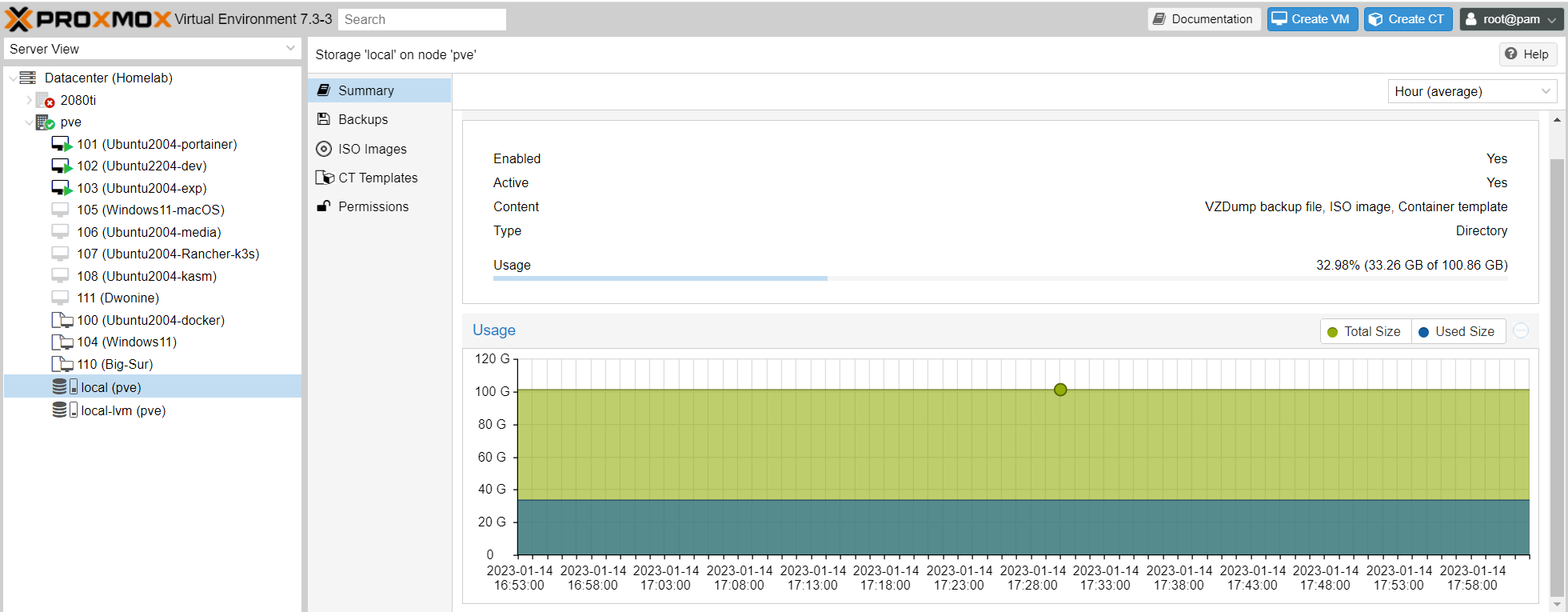Image resolution: width=1568 pixels, height=612 pixels.
Task: Click the Documentation button
Action: tap(1204, 19)
